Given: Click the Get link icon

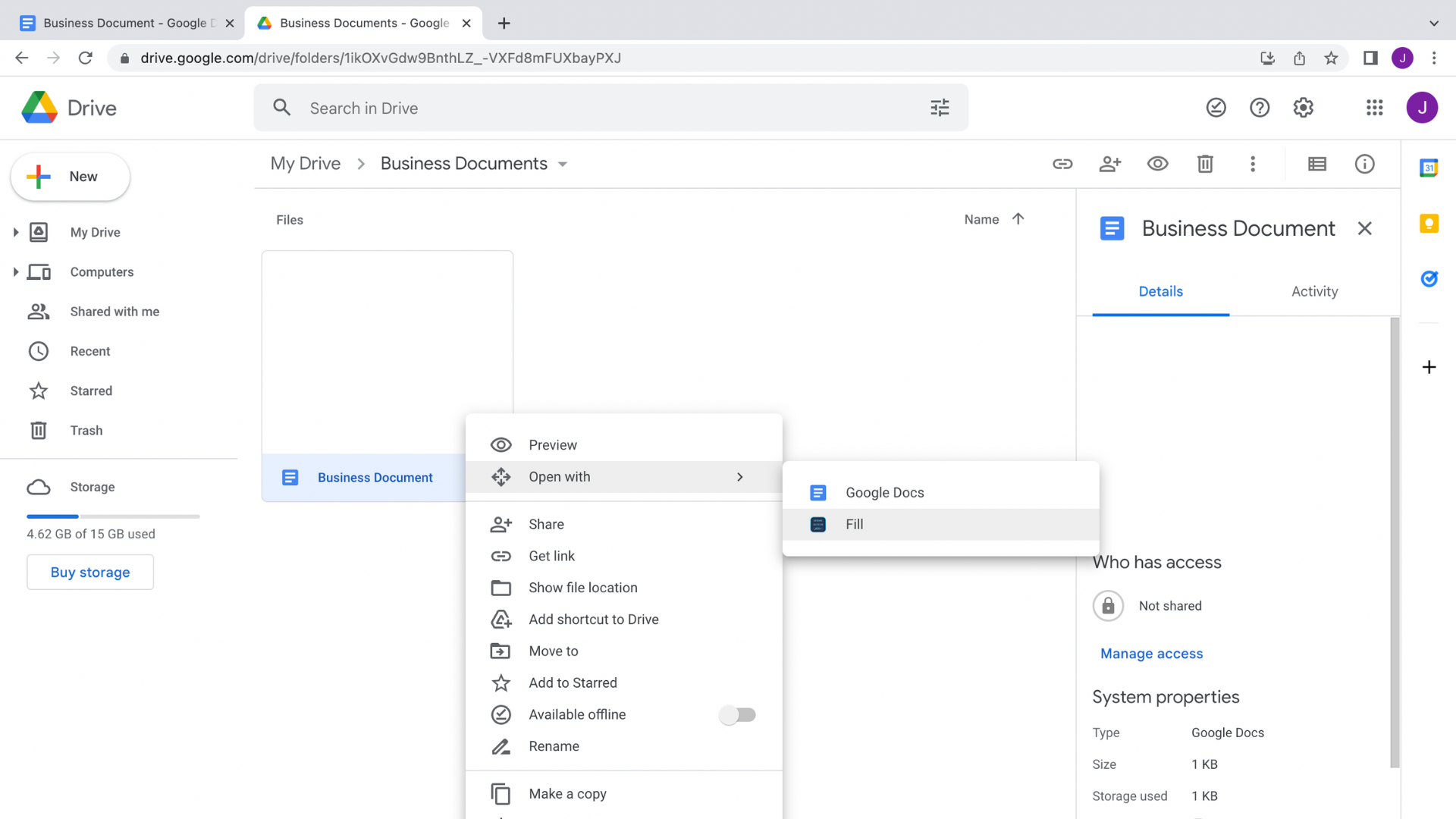Looking at the screenshot, I should 501,556.
